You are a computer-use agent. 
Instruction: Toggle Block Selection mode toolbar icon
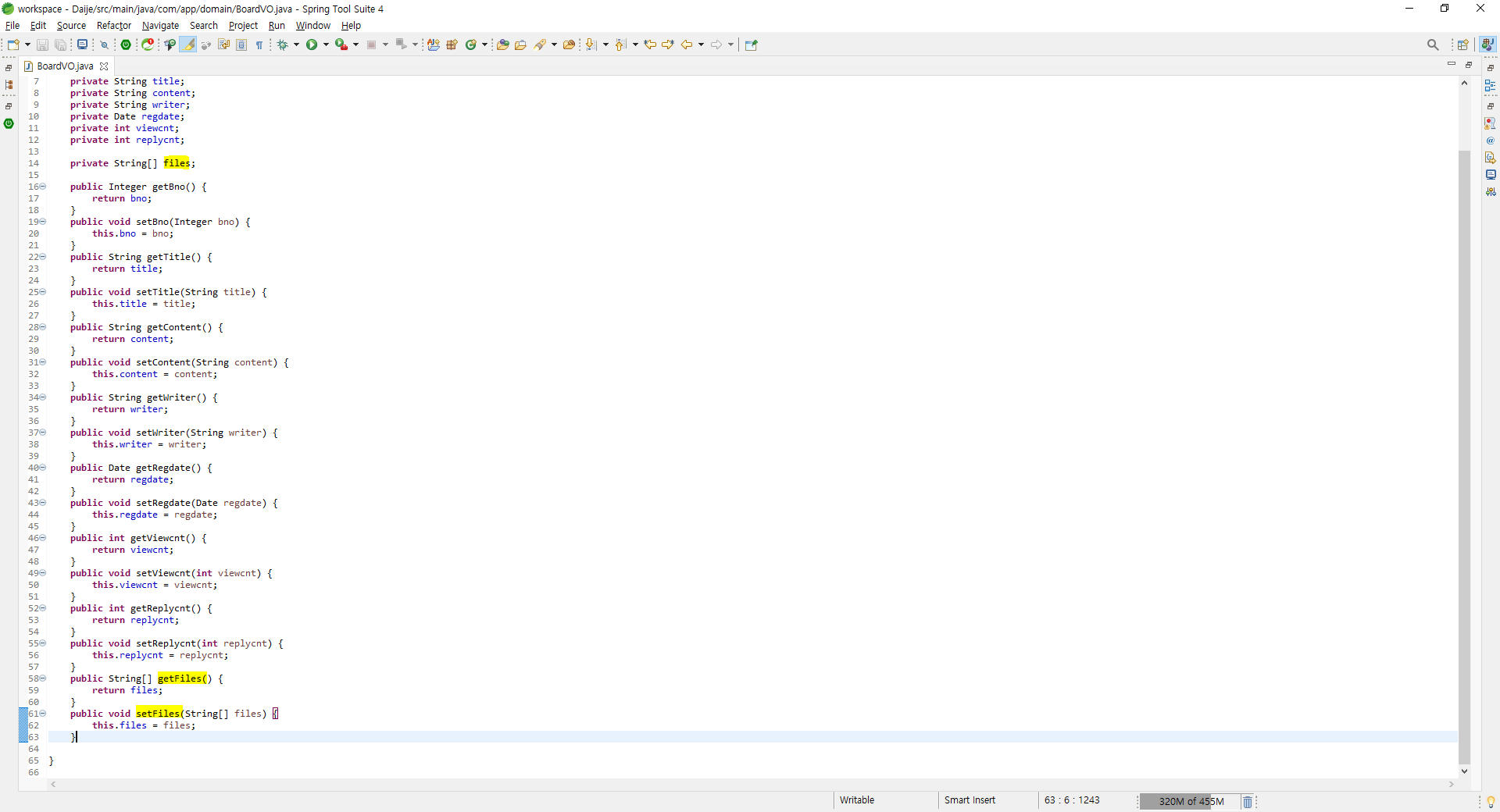click(x=241, y=45)
